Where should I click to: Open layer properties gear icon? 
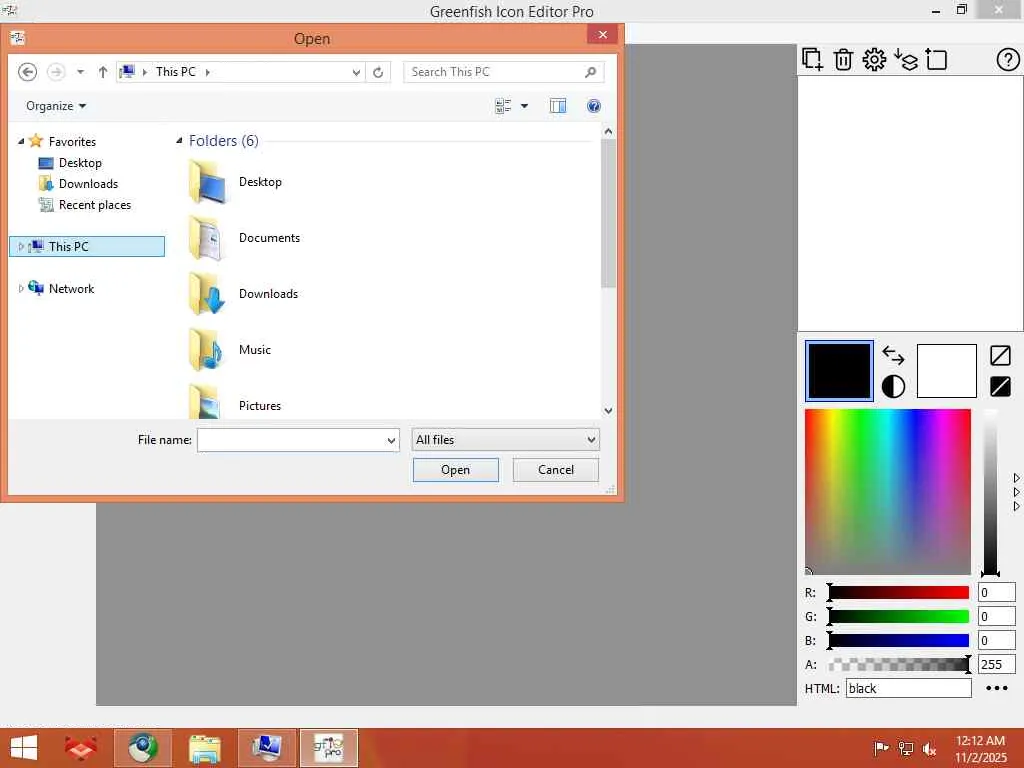[874, 59]
